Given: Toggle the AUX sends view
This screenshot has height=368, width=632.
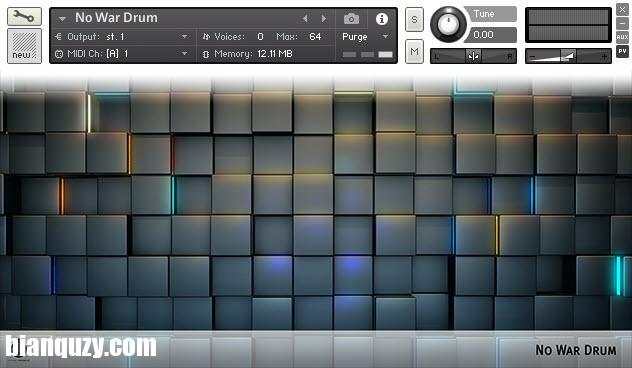Looking at the screenshot, I should pos(622,37).
